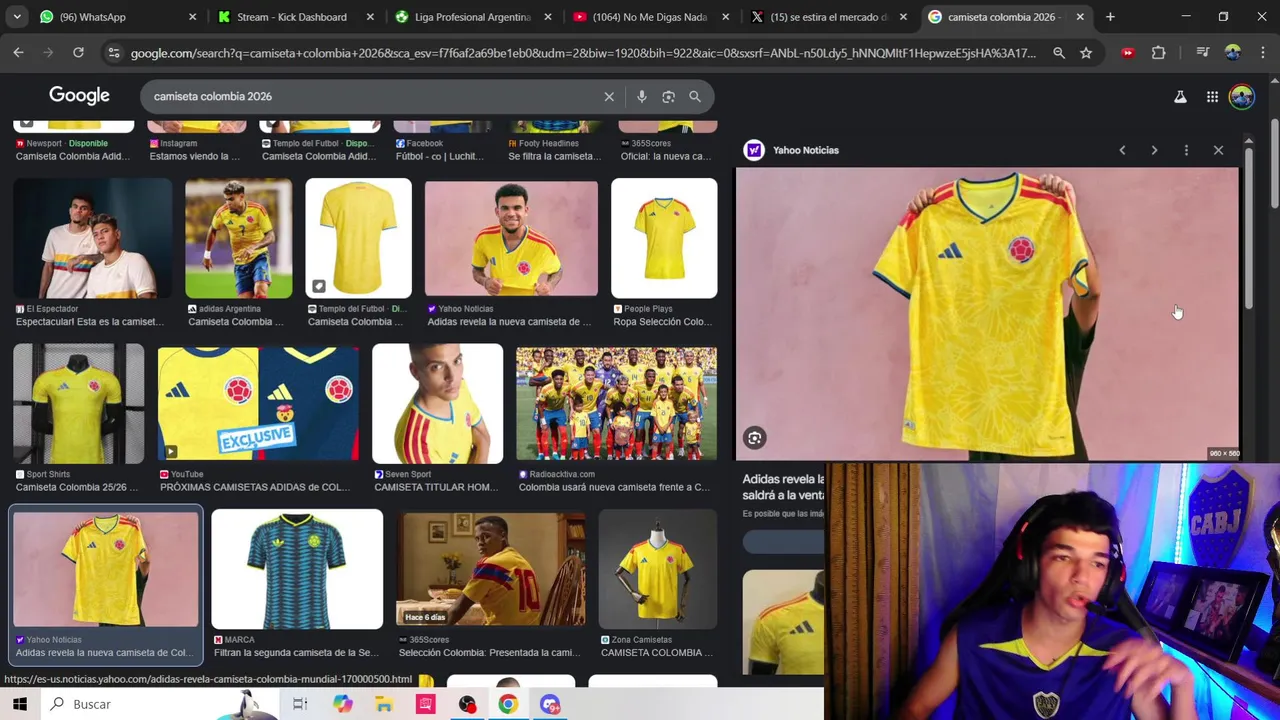The width and height of the screenshot is (1280, 720).
Task: Open 'Filtran la segunda camiseta' MARCA link
Action: tap(296, 653)
